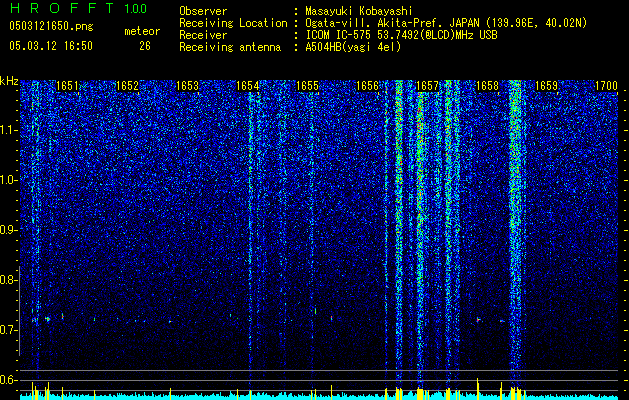The width and height of the screenshot is (629, 400).
Task: Click the meteor count value 26
Action: tap(145, 46)
